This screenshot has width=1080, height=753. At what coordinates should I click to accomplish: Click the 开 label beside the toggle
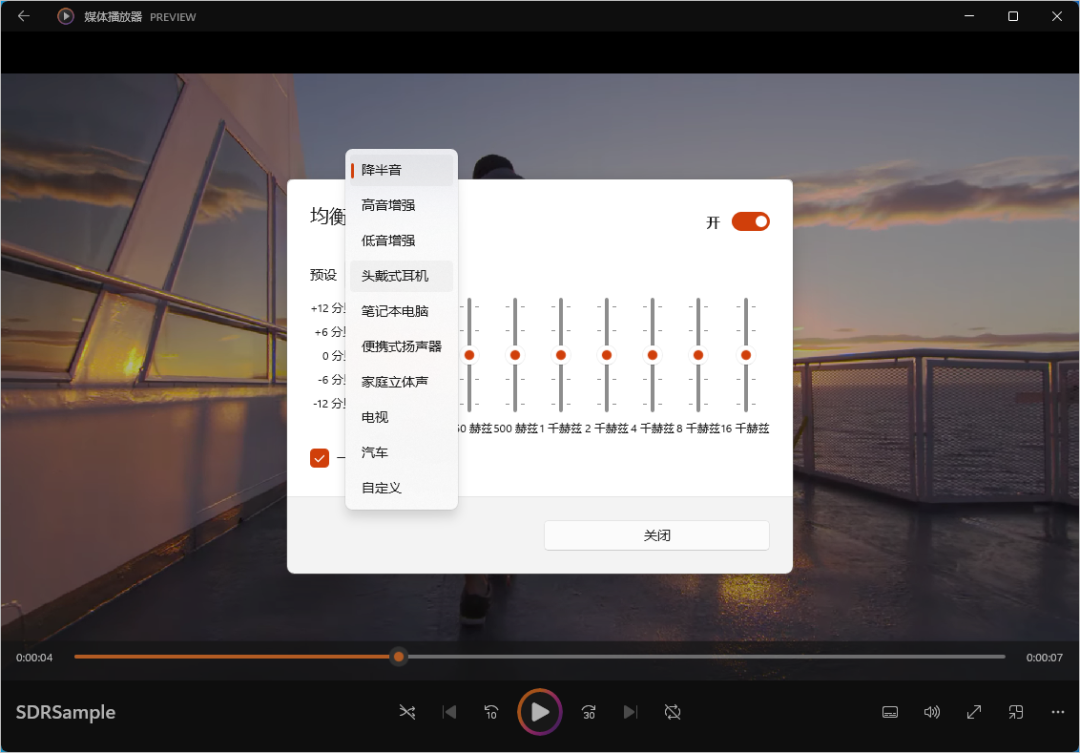click(x=713, y=222)
